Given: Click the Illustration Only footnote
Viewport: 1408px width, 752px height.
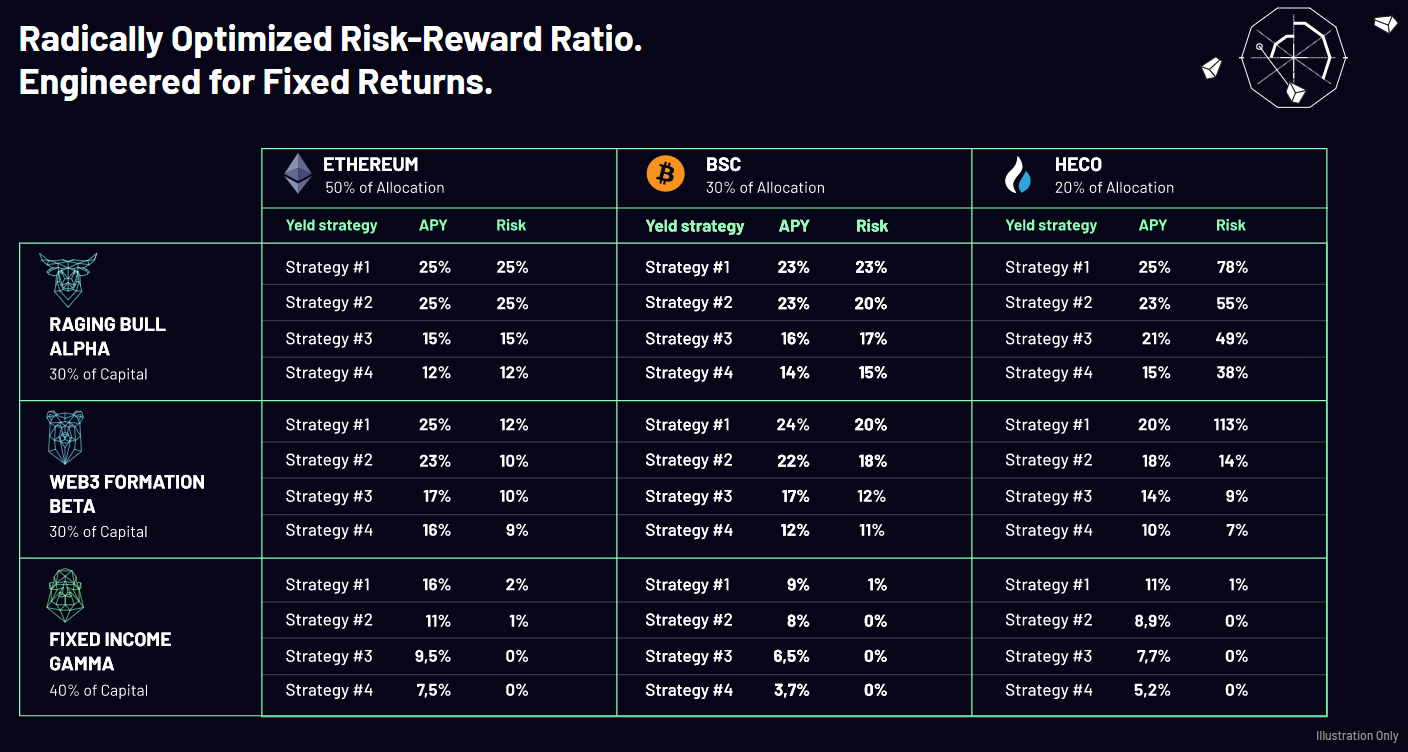Looking at the screenshot, I should tap(1356, 736).
